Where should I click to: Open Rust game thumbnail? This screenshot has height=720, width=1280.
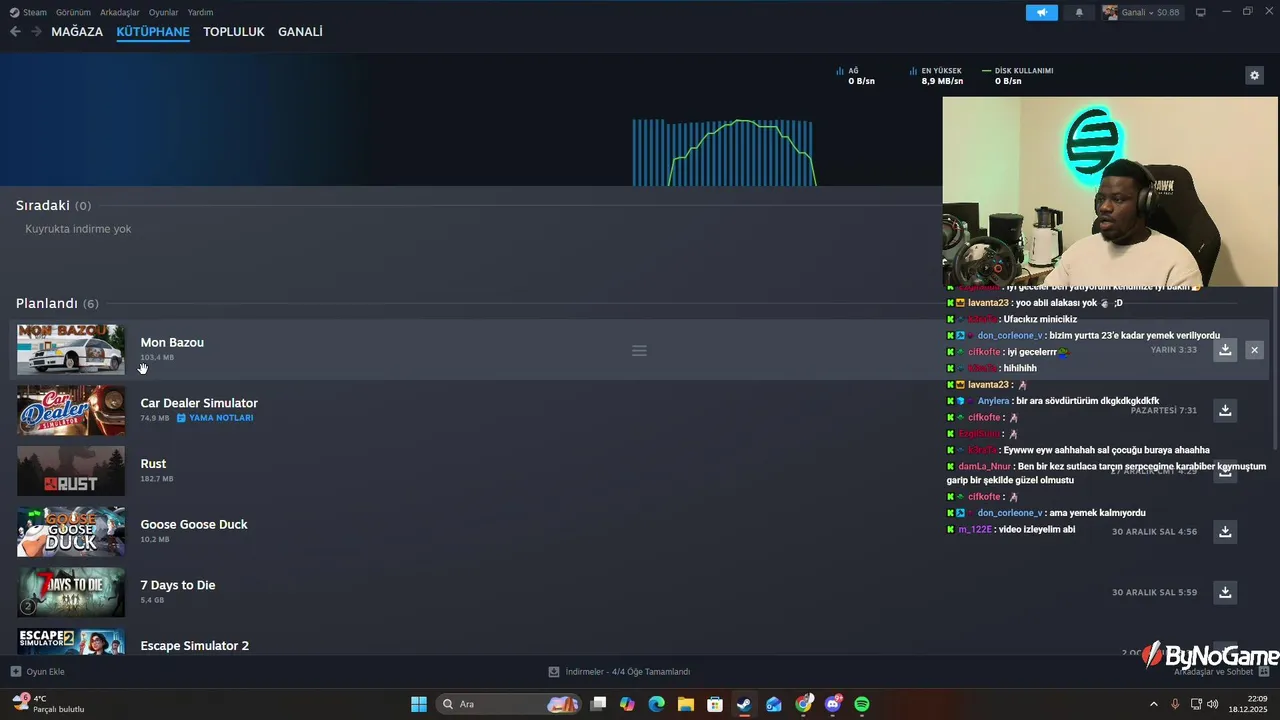pos(71,471)
